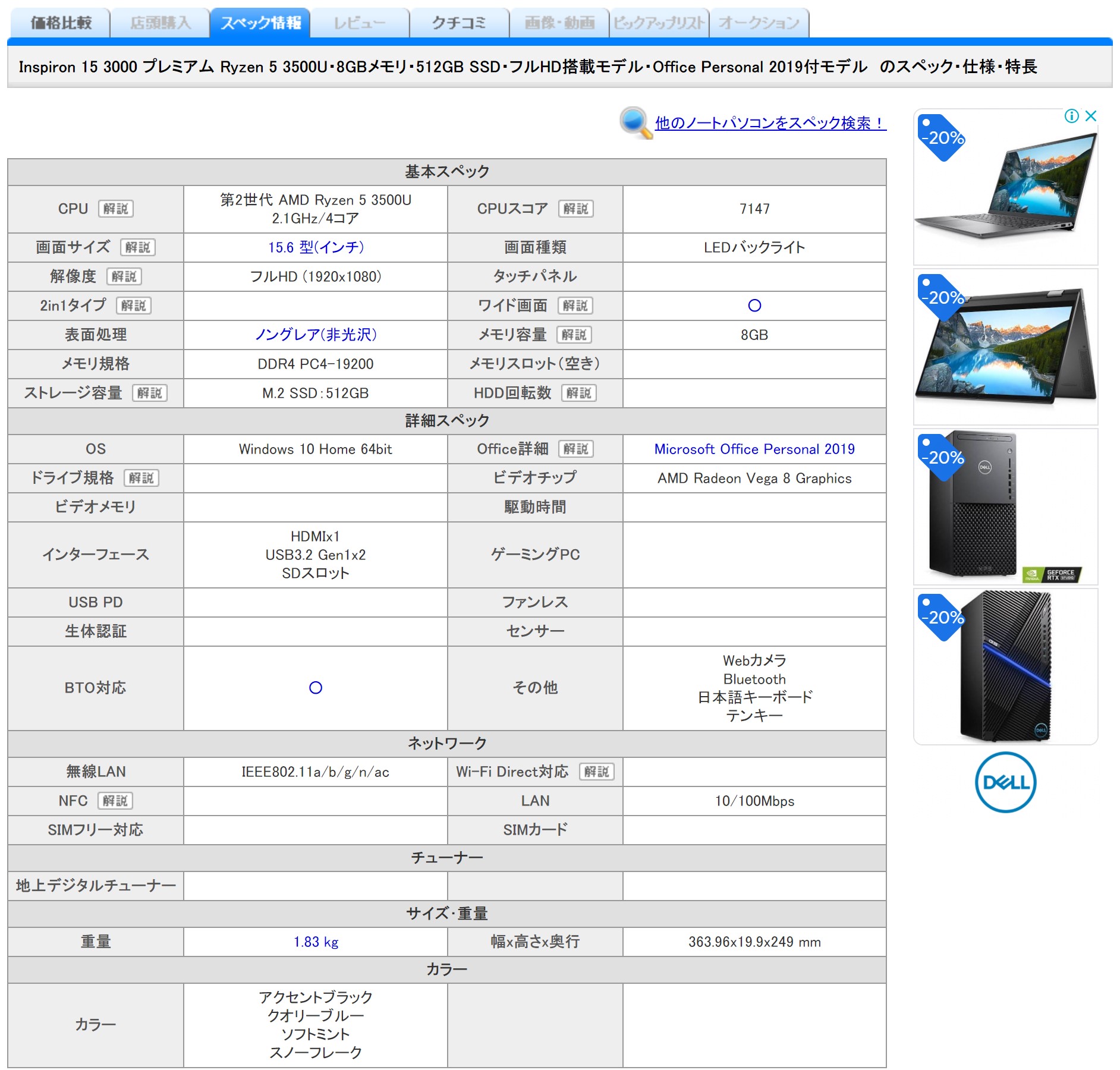Image resolution: width=1120 pixels, height=1070 pixels.
Task: Open the GeForce RTX desktop tower ad
Action: (x=1006, y=506)
